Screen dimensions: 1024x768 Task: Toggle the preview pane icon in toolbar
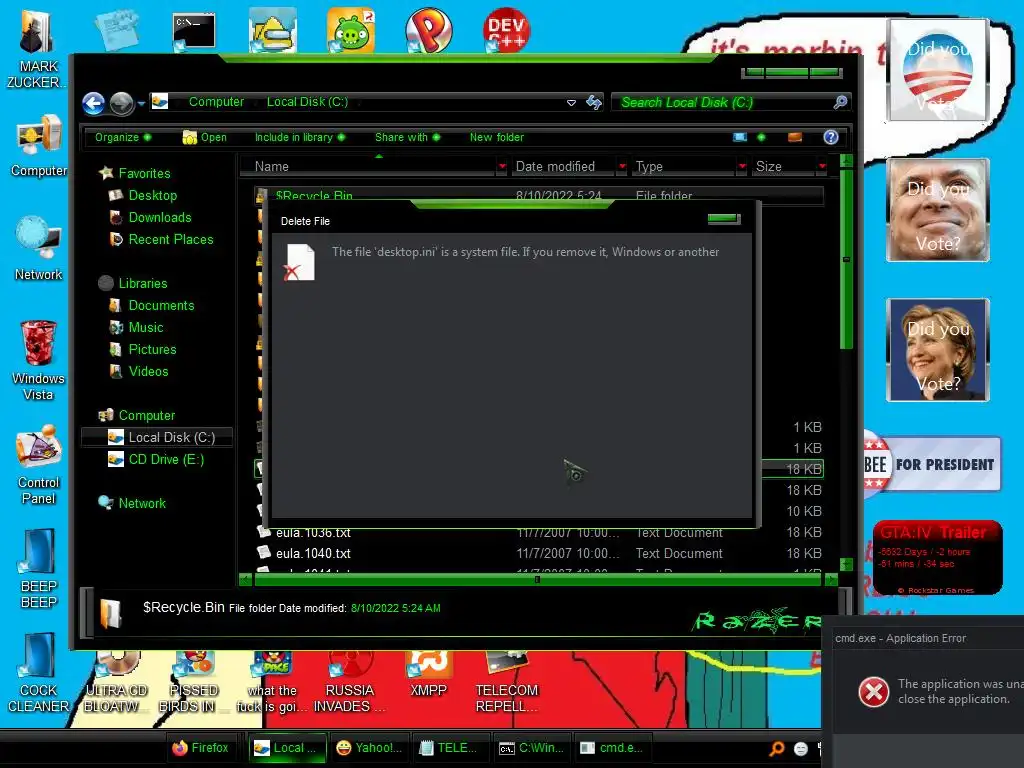pyautogui.click(x=795, y=137)
